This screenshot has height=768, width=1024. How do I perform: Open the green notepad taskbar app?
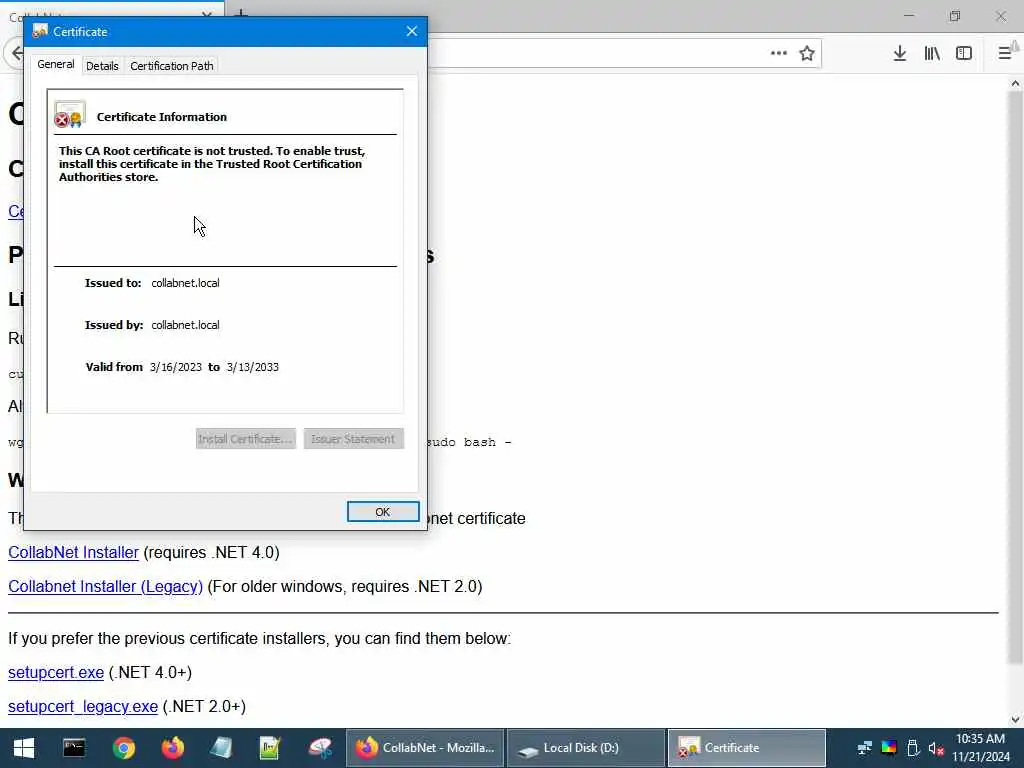(270, 748)
